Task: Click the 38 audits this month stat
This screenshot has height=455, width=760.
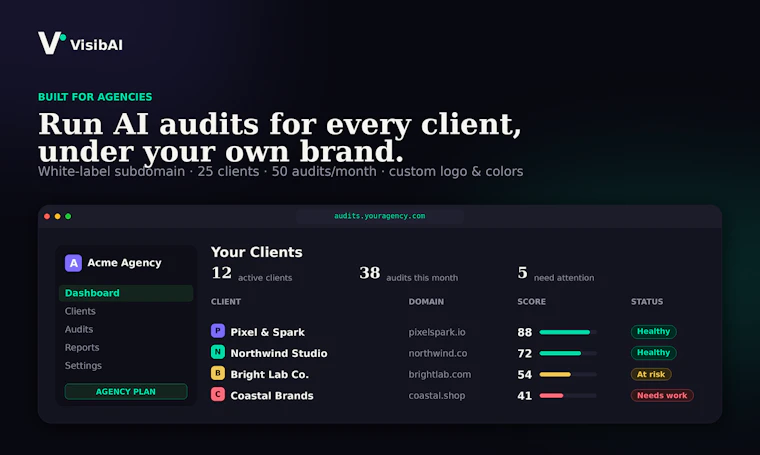Action: point(409,274)
